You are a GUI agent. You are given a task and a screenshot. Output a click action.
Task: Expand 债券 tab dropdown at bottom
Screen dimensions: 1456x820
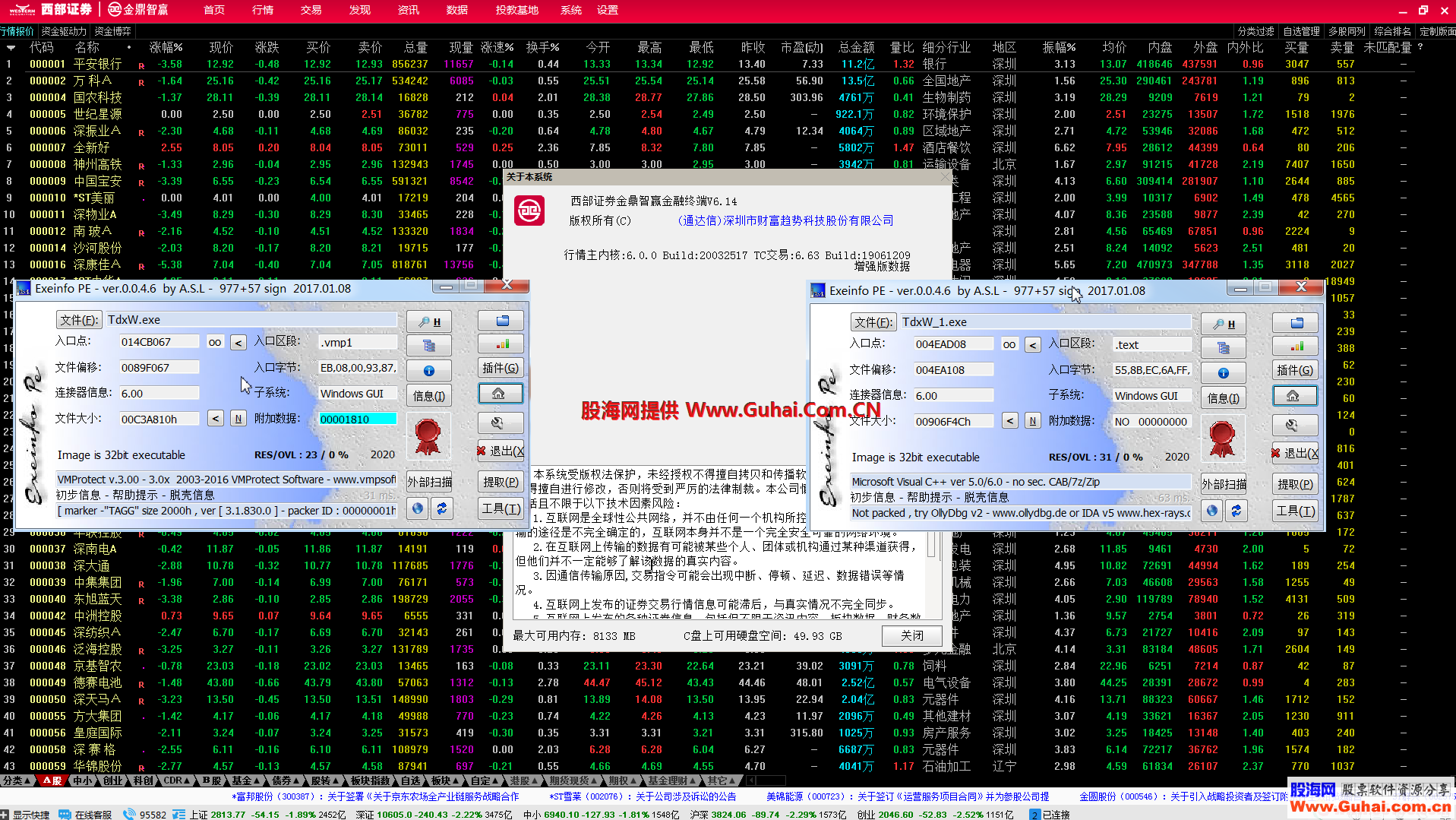[286, 780]
